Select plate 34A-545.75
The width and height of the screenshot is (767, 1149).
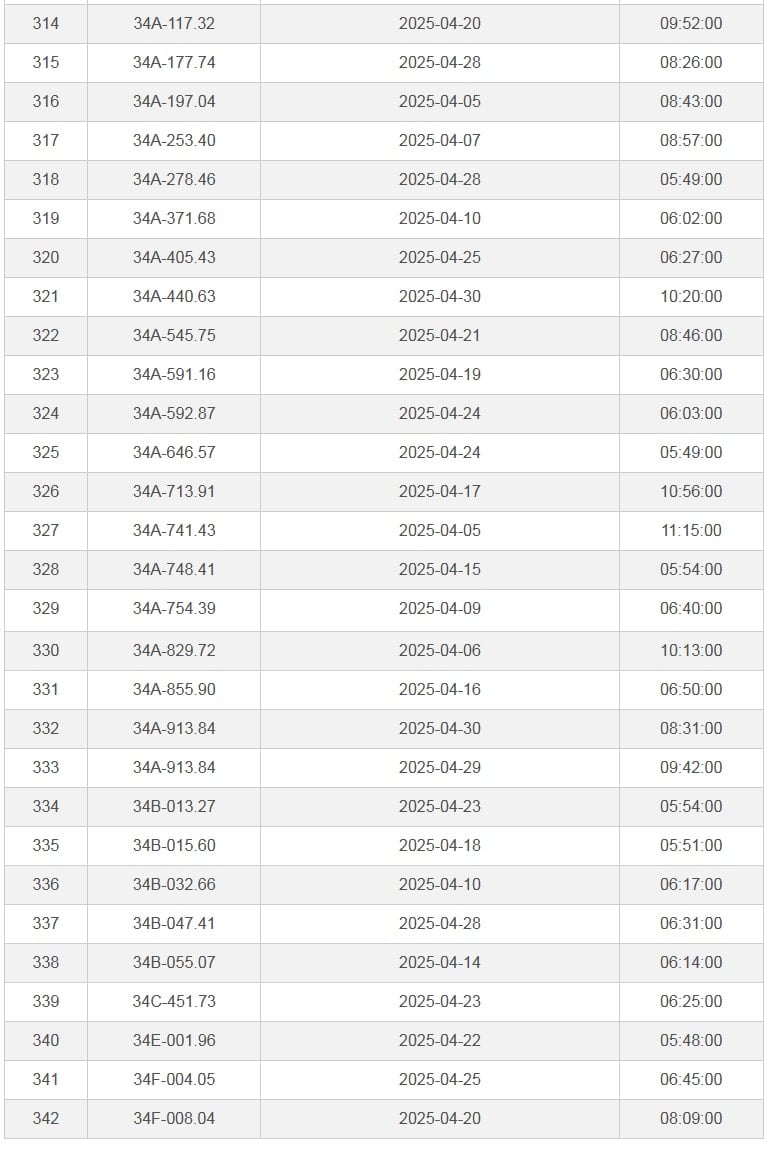[174, 335]
